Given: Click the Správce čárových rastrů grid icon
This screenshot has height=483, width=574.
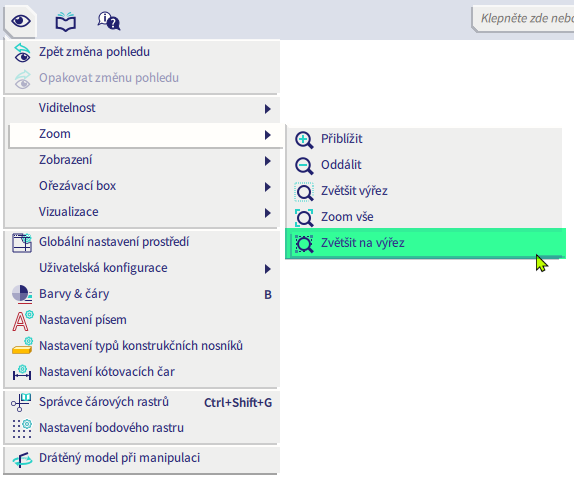Looking at the screenshot, I should (x=21, y=402).
